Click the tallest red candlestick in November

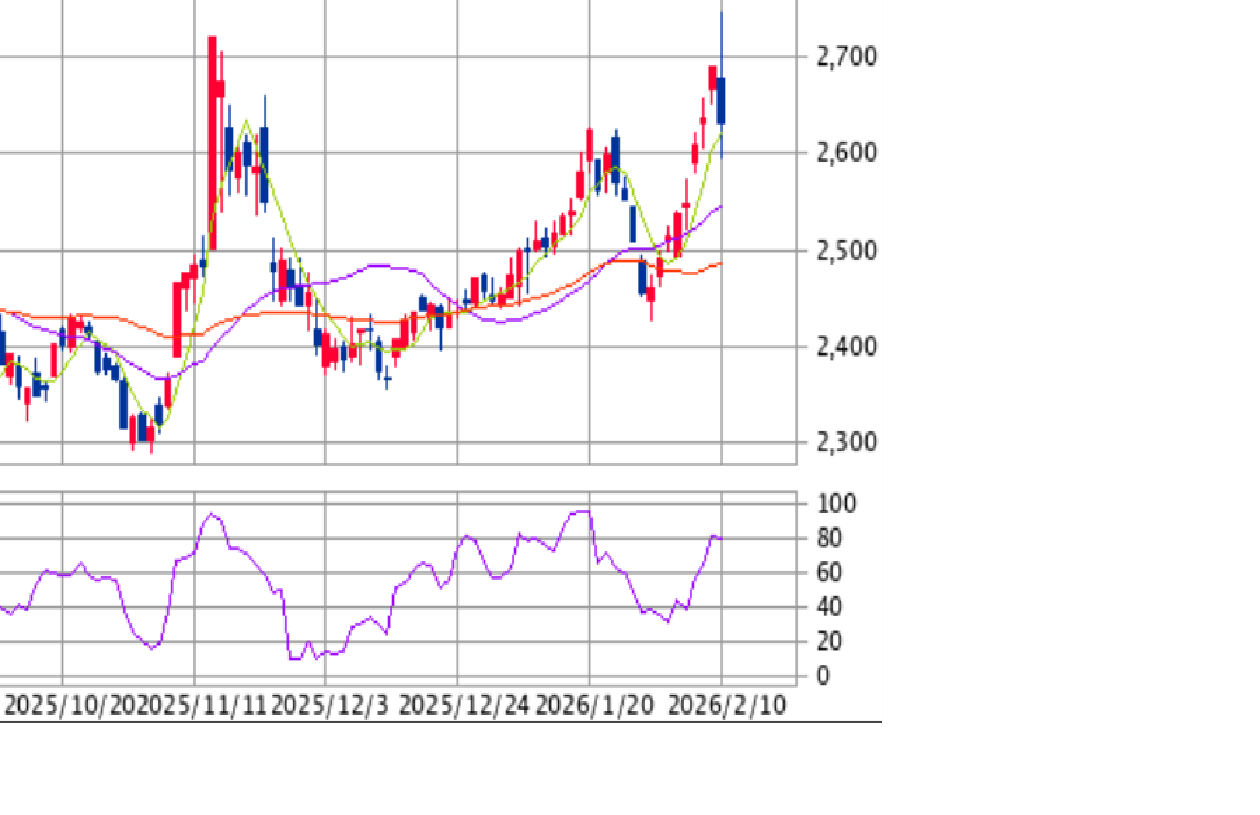213,130
